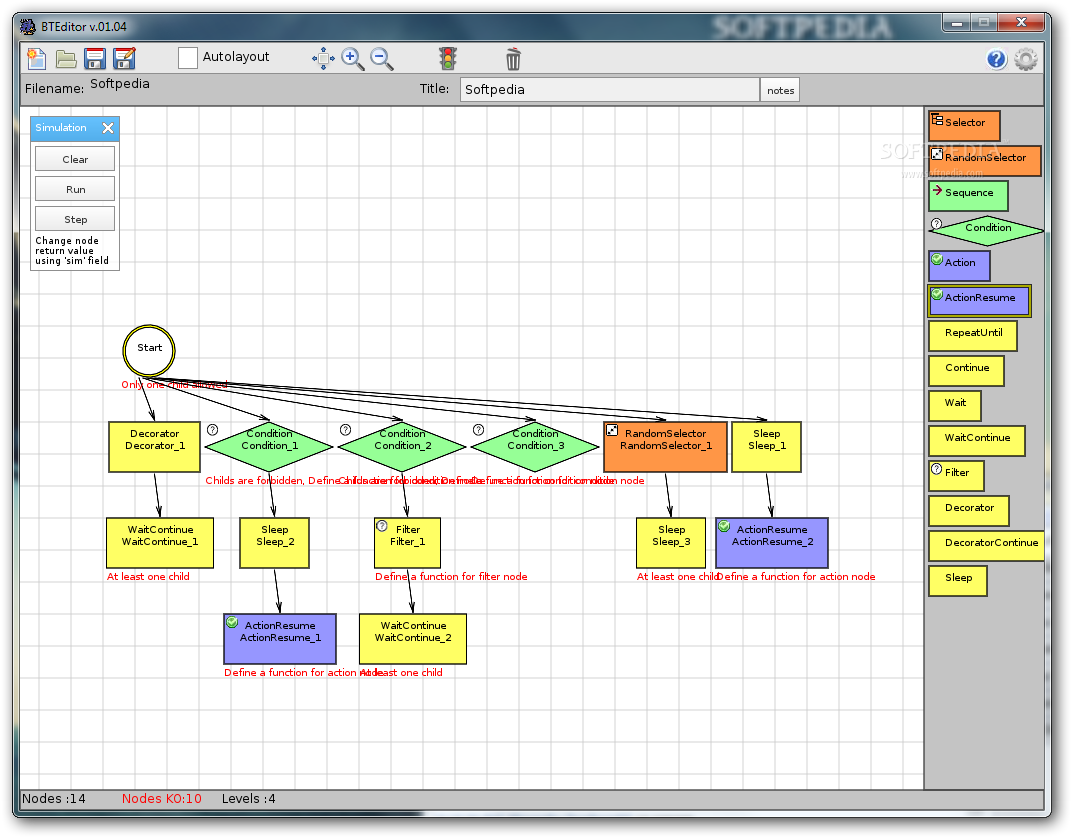Click the 'Nodes KO:10' status text
The width and height of the screenshot is (1072, 838).
tap(161, 798)
